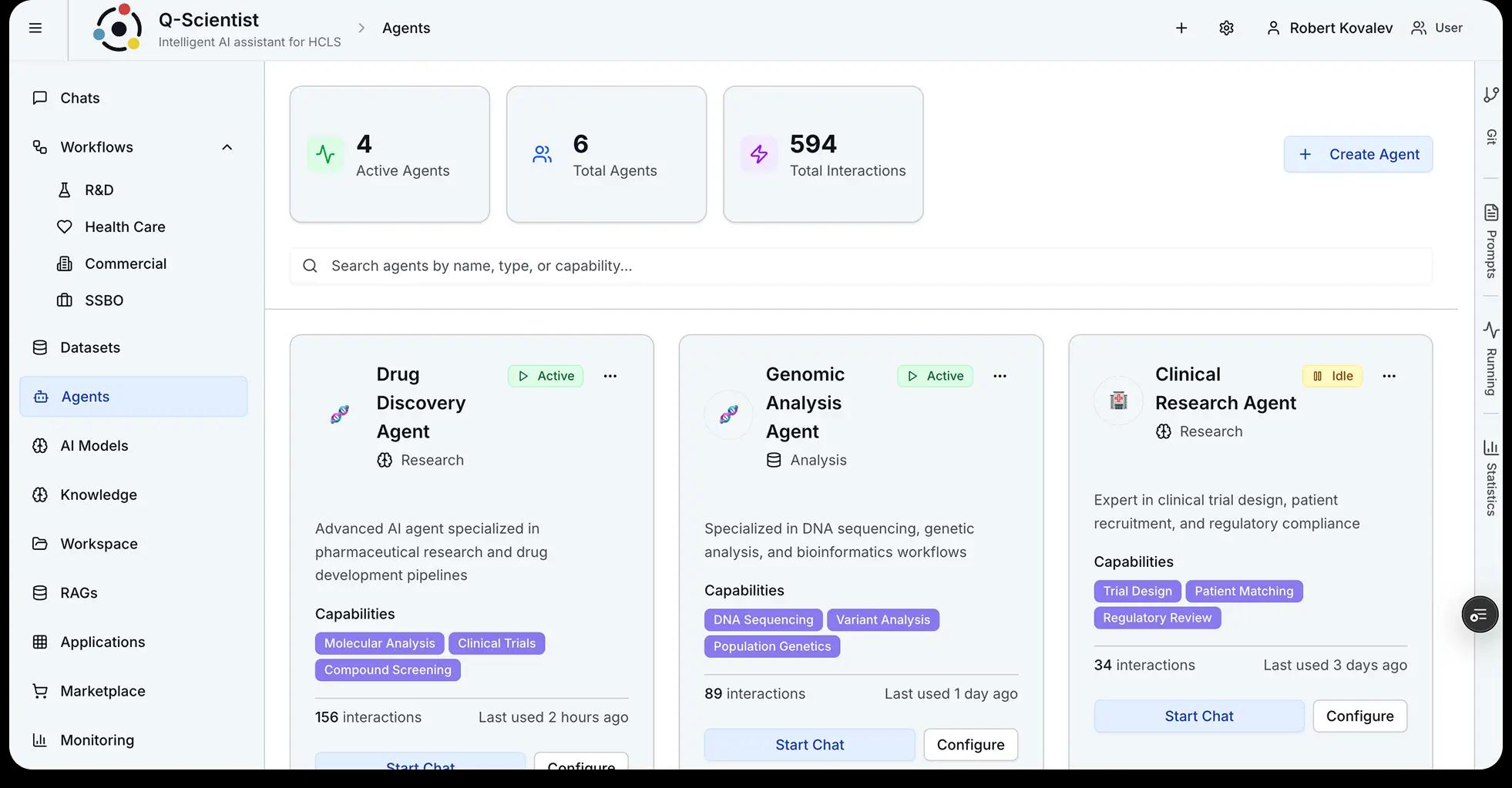
Task: Open the Chats section in the sidebar
Action: (x=79, y=98)
